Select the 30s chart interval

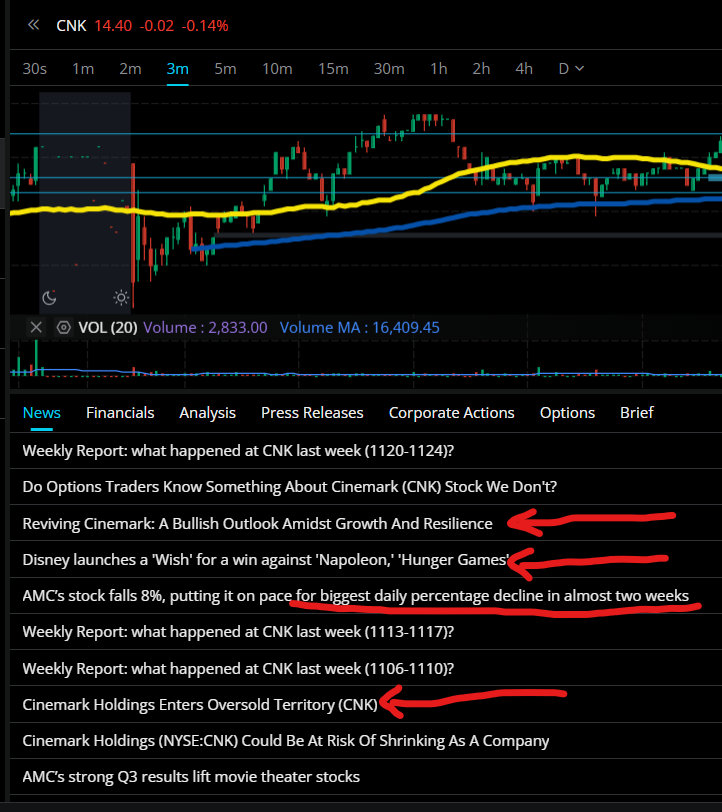tap(35, 68)
